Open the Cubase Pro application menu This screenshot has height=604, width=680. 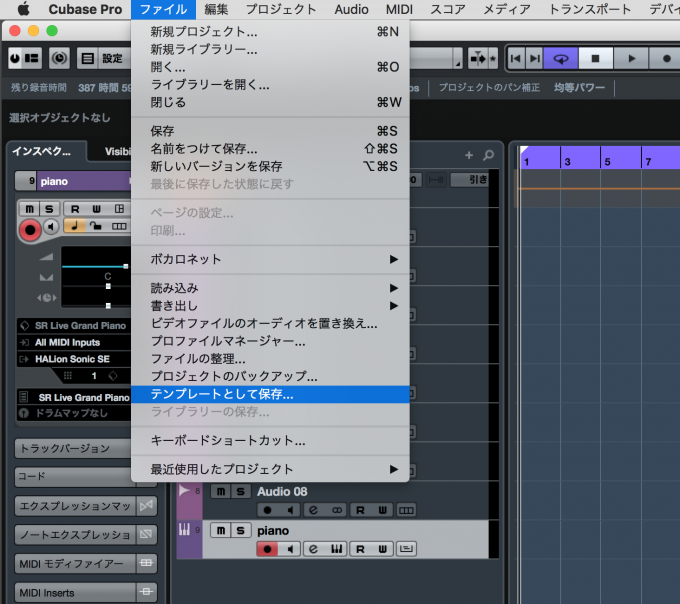click(x=85, y=9)
